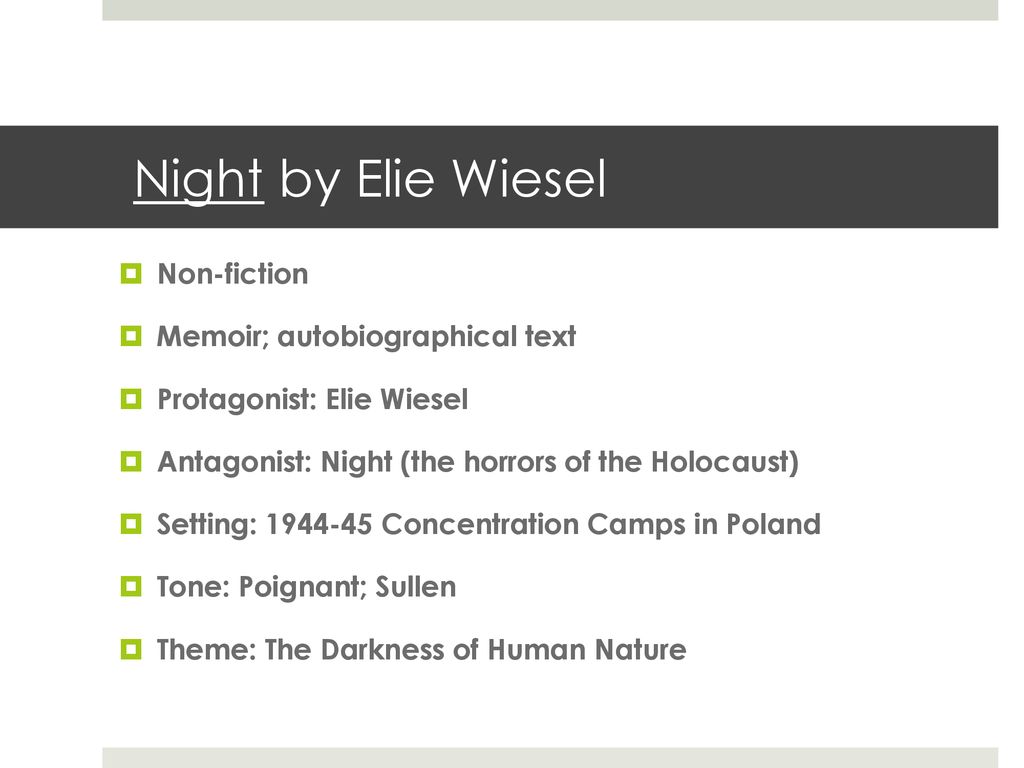The height and width of the screenshot is (768, 1024).
Task: Click 'Setting: 1944-45 Concentration Camps in Poland'
Action: [489, 525]
